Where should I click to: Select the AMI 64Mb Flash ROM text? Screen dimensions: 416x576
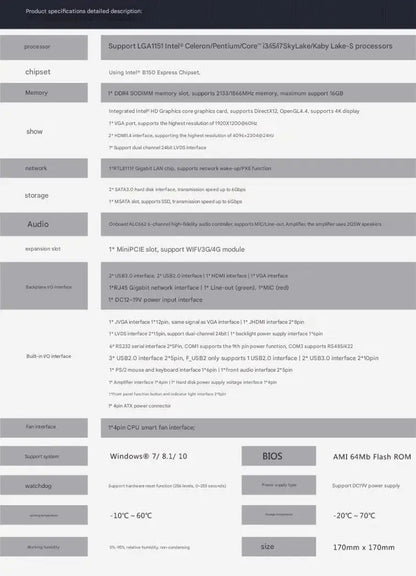[372, 457]
